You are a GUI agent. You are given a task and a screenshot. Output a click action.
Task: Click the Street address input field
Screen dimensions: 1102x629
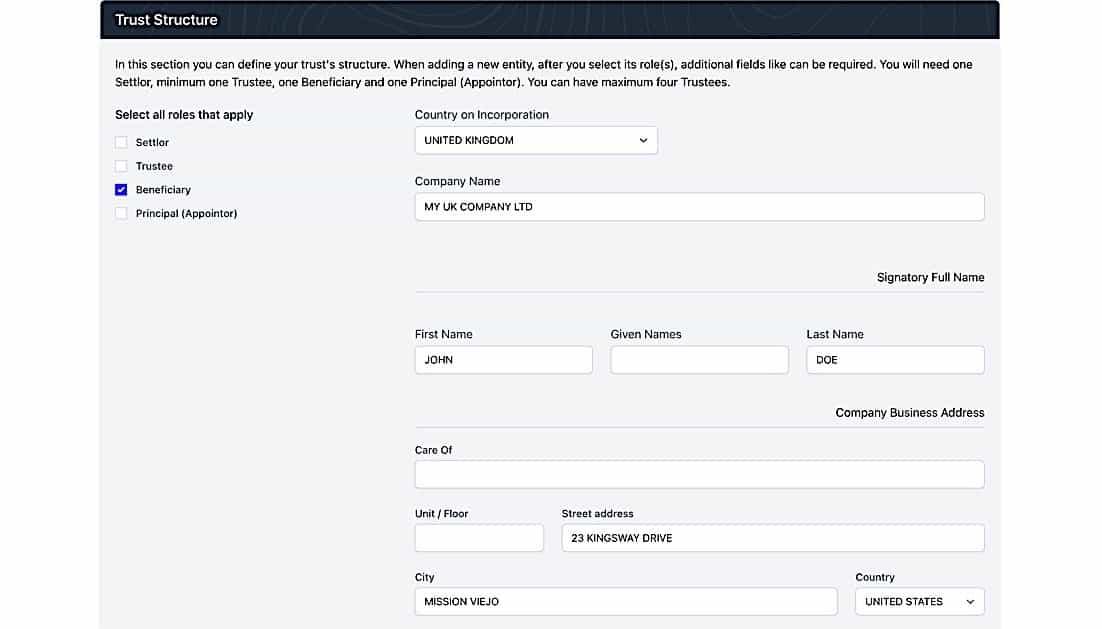click(x=772, y=538)
